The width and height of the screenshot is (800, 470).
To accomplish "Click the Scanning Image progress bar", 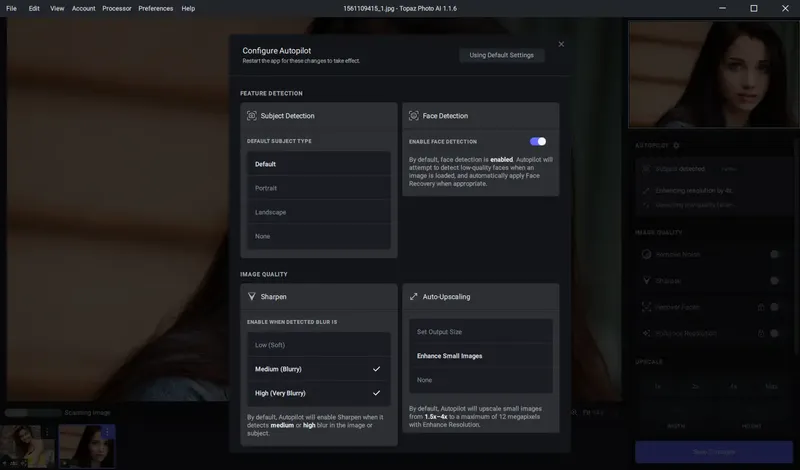I will [33, 412].
